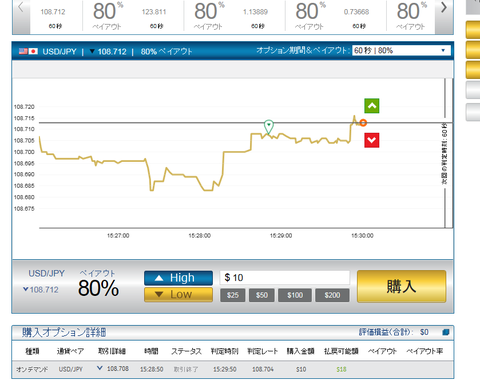This screenshot has height=380, width=480.
Task: Click the 種類 column header
Action: coord(32,351)
